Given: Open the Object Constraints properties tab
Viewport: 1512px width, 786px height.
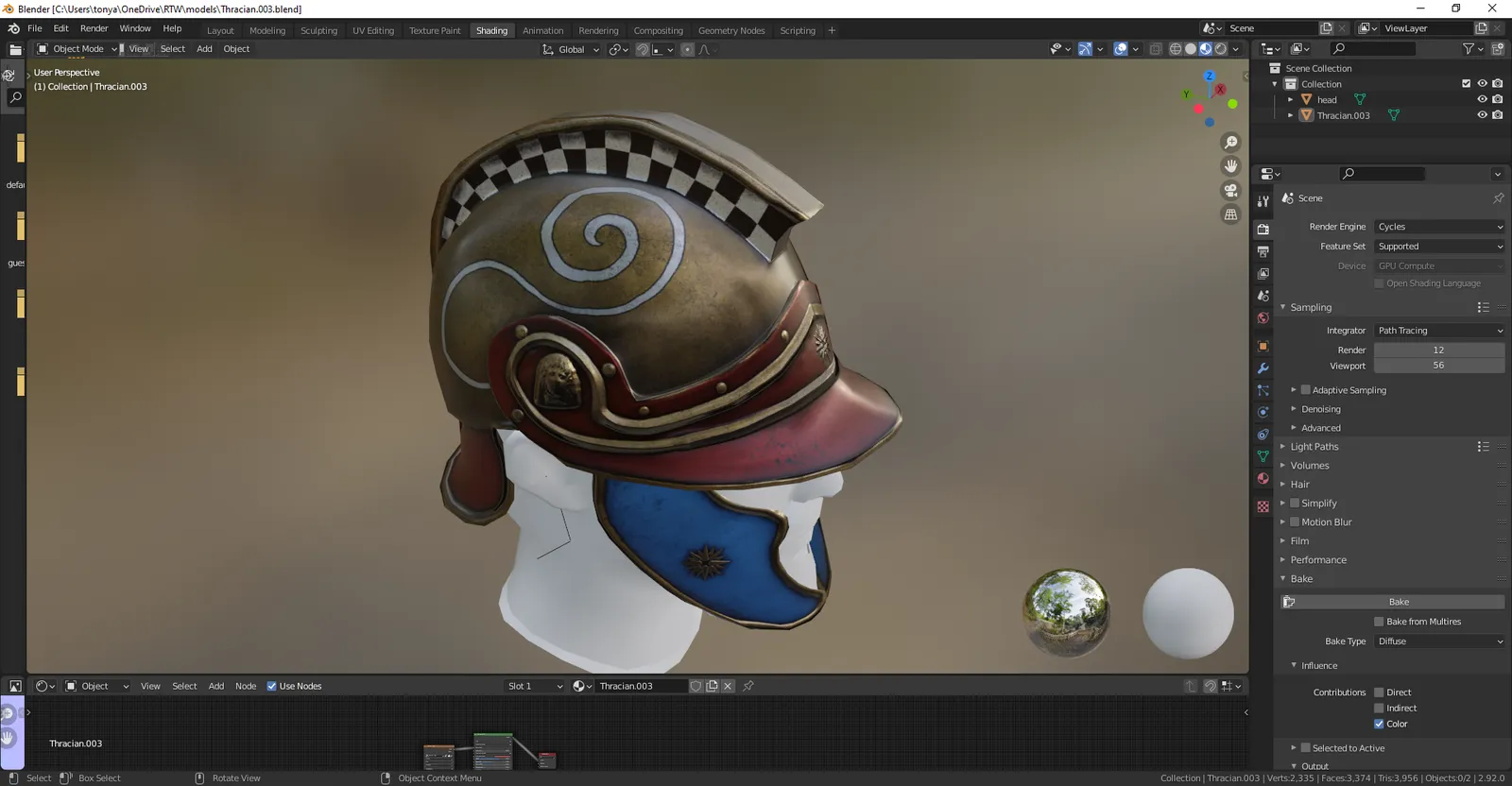Looking at the screenshot, I should coord(1263,435).
